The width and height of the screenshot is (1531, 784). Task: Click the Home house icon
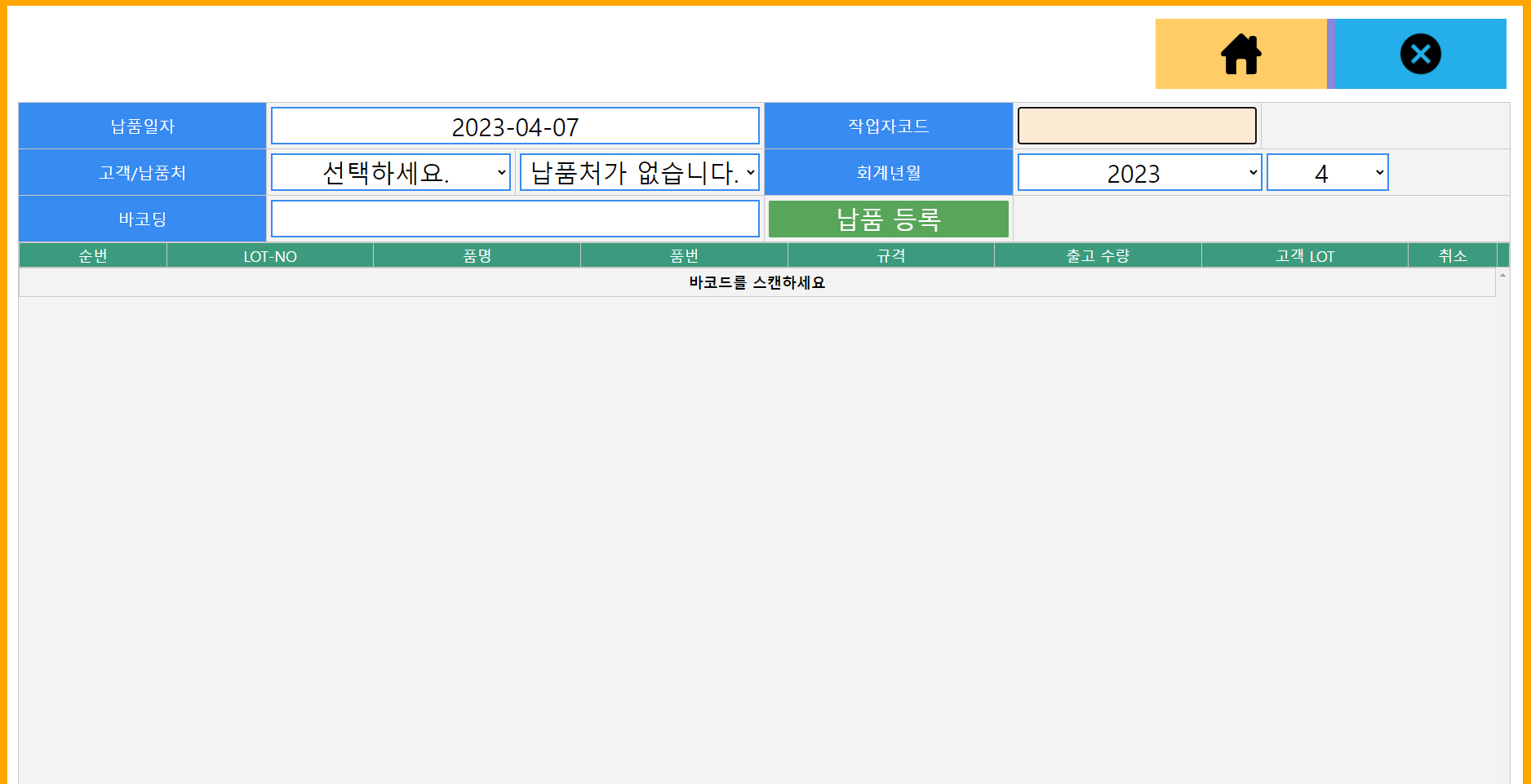click(1240, 54)
